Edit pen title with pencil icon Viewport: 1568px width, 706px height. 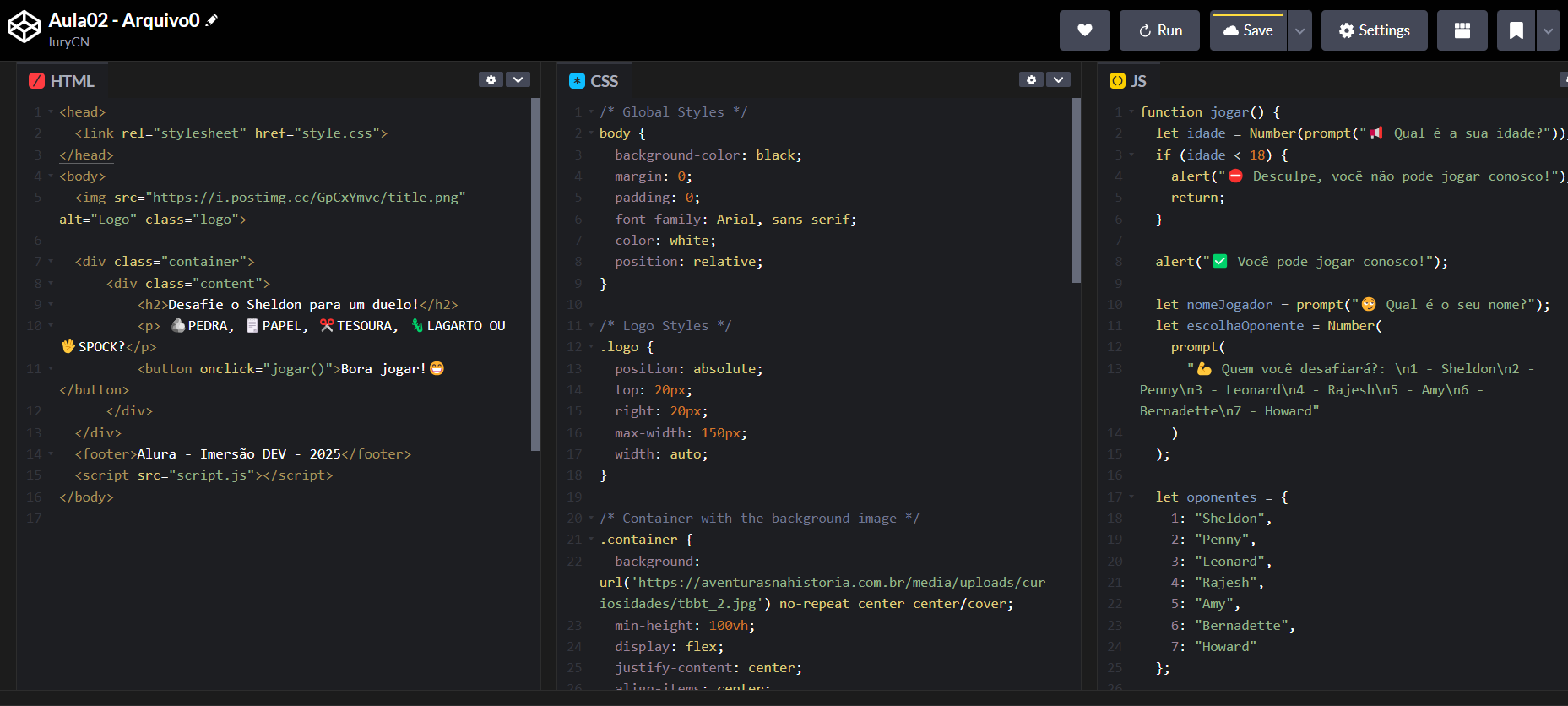point(212,20)
